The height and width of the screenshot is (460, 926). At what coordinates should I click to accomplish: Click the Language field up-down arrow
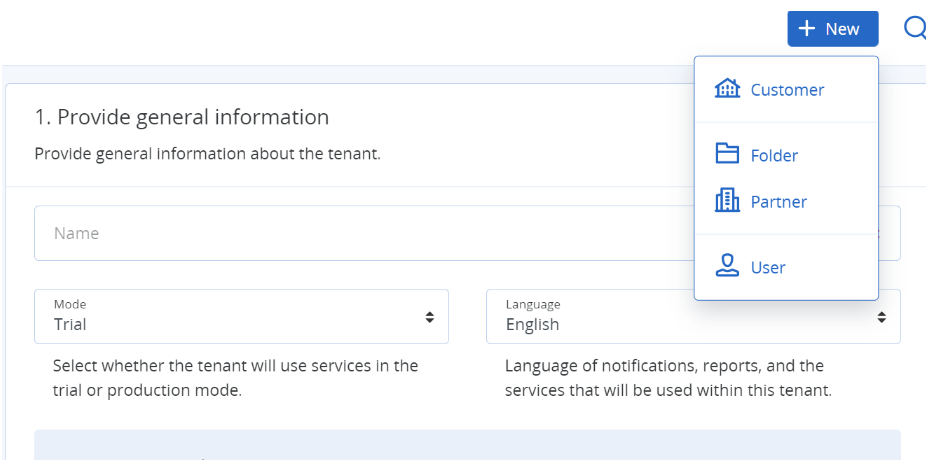coord(882,317)
